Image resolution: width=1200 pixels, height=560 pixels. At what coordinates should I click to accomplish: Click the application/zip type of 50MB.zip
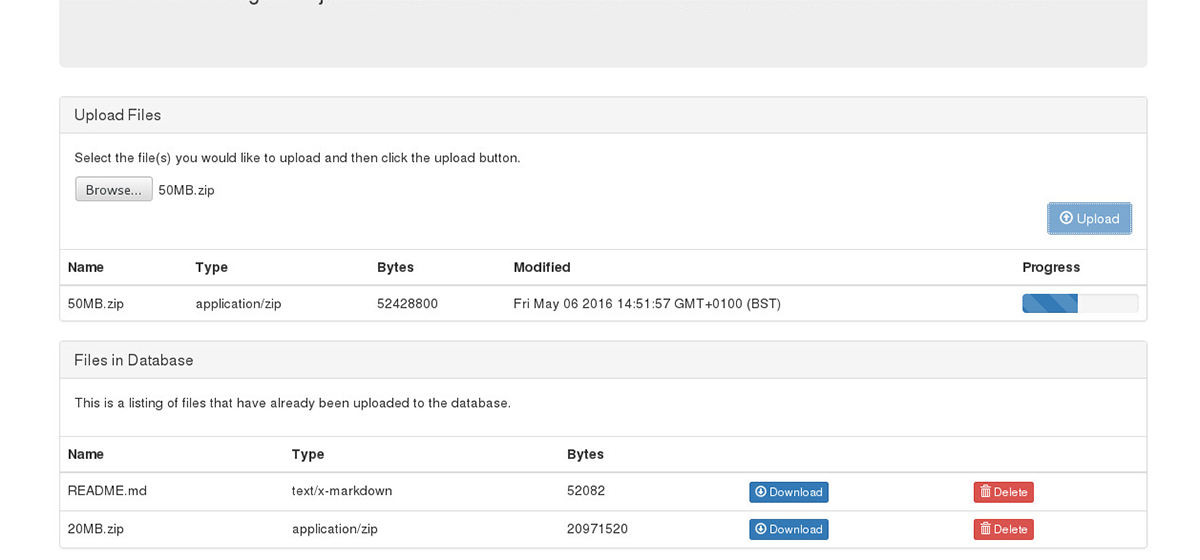238,303
